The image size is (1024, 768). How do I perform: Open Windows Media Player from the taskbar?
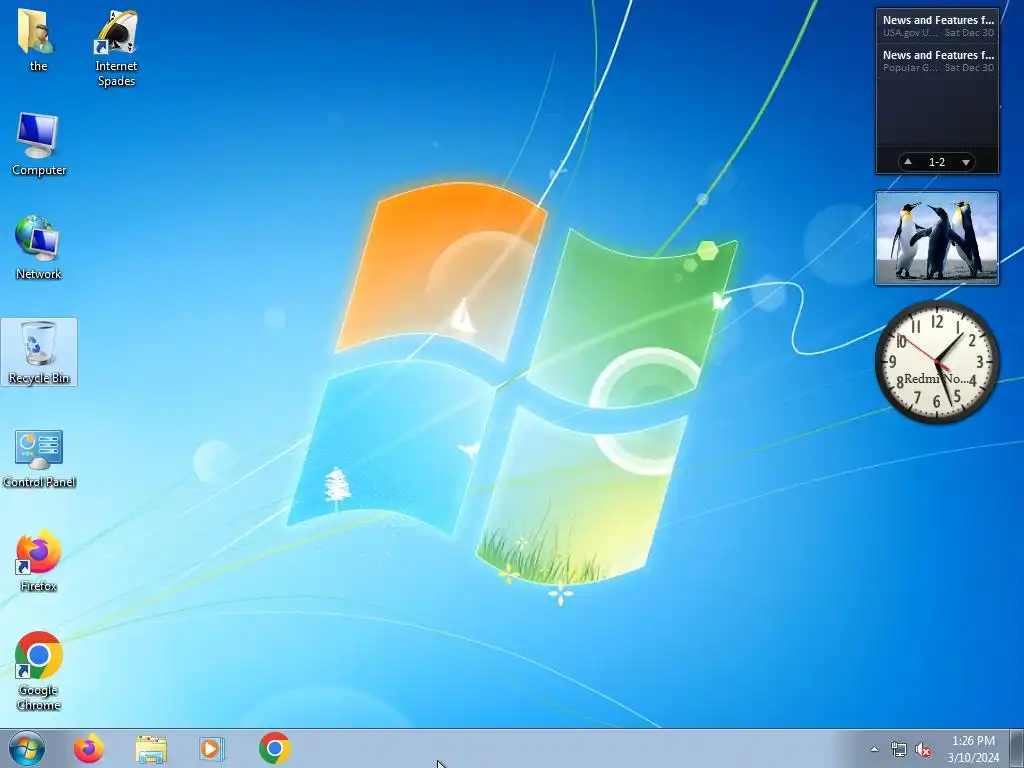[x=211, y=748]
